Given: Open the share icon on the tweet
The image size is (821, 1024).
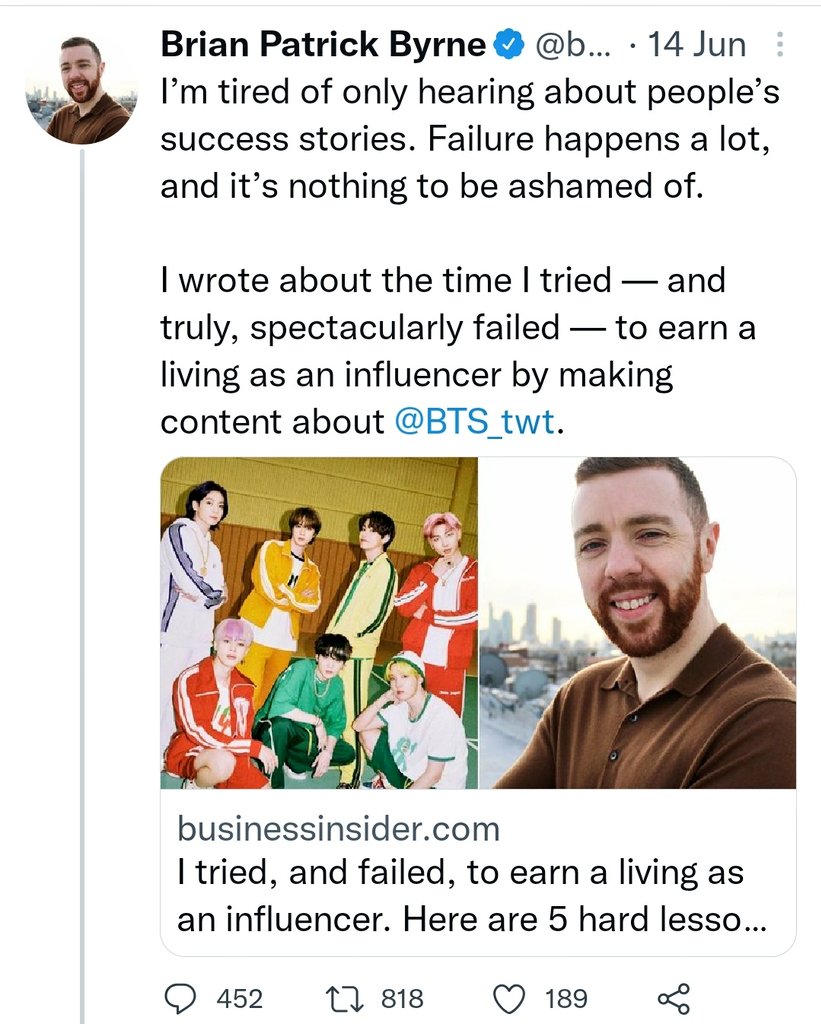Looking at the screenshot, I should [673, 998].
